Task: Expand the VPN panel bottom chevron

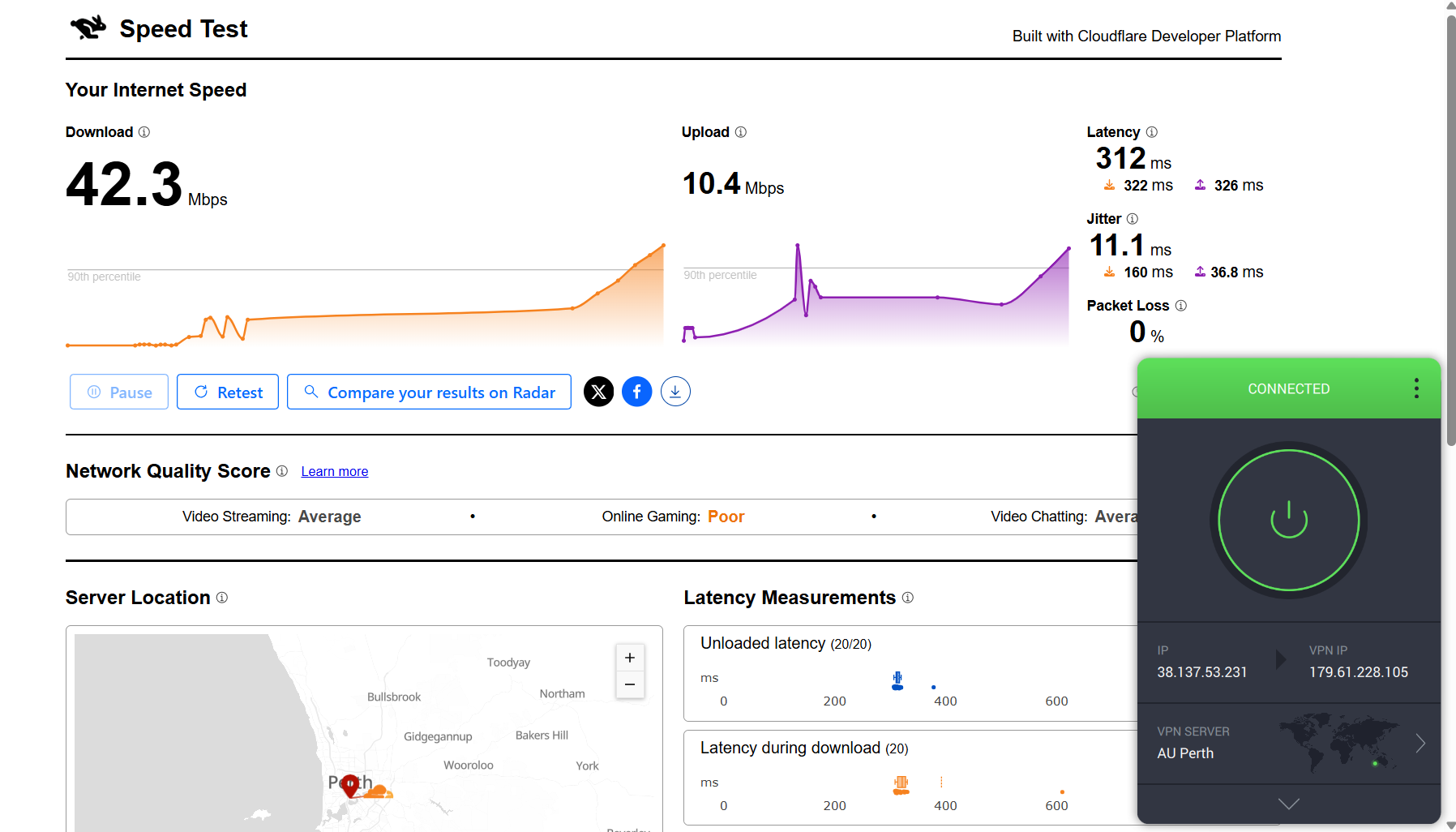Action: pos(1288,804)
